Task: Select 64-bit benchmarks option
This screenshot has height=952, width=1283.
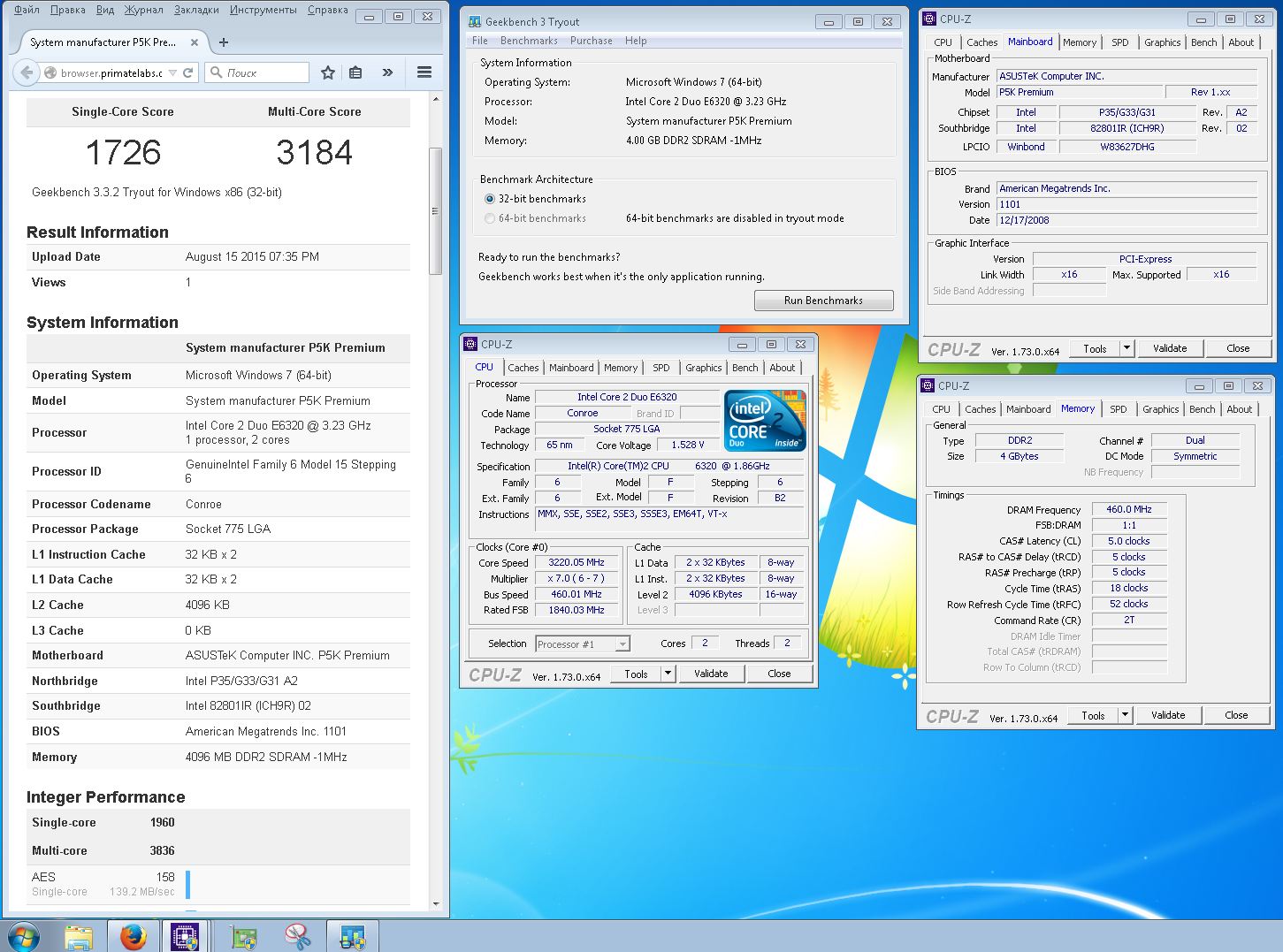Action: 489,218
